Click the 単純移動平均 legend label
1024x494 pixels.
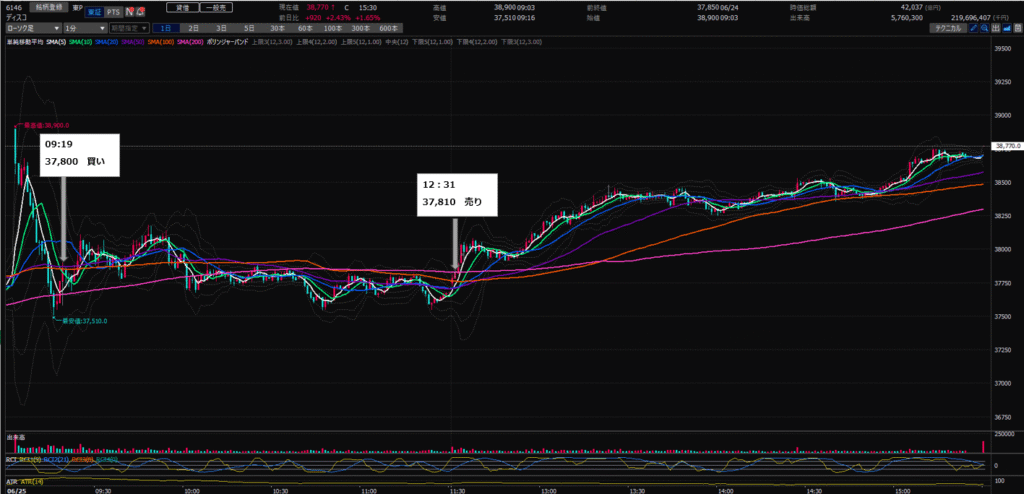pos(25,42)
